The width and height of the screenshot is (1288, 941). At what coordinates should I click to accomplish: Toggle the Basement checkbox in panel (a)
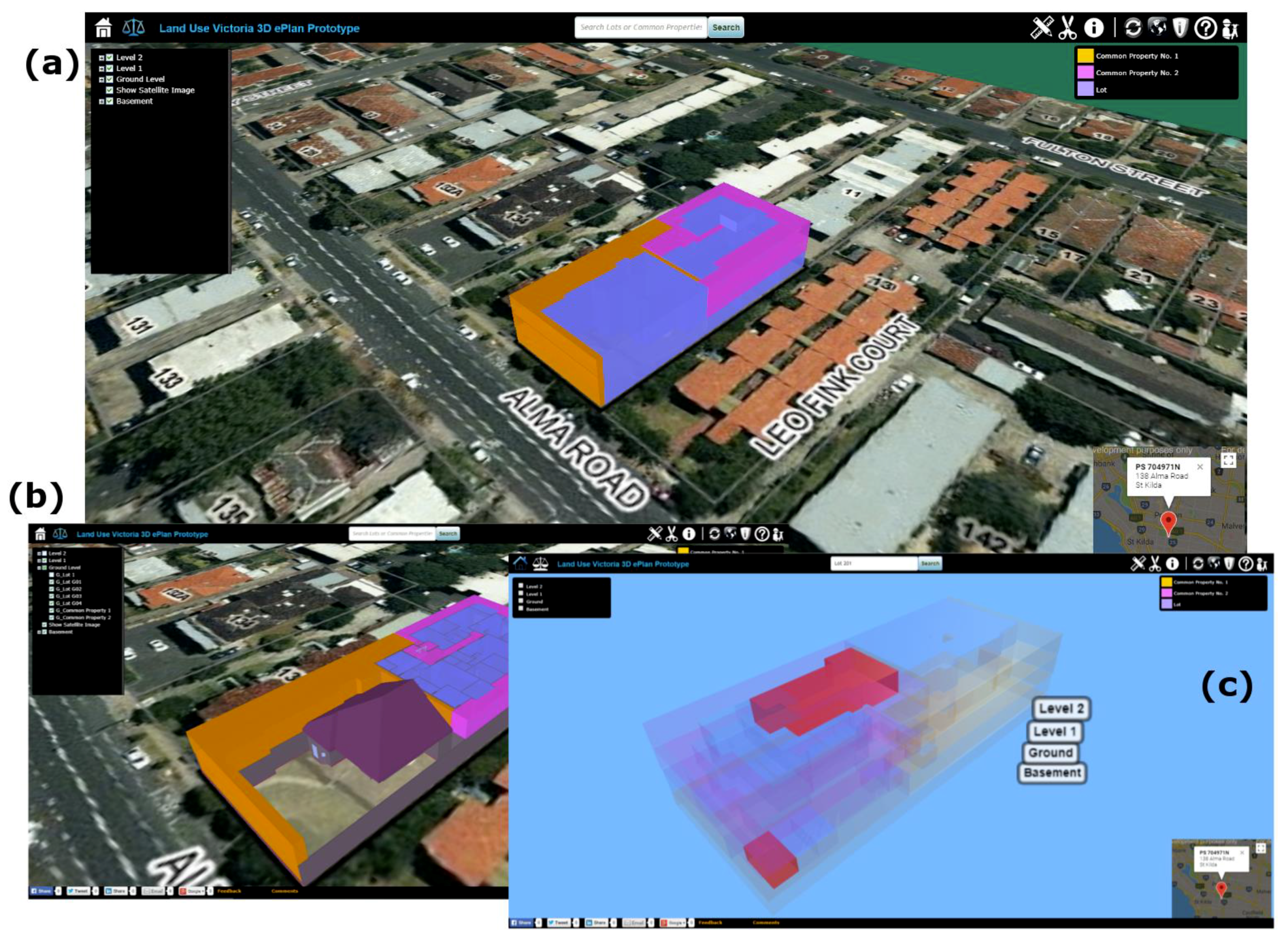pyautogui.click(x=109, y=101)
